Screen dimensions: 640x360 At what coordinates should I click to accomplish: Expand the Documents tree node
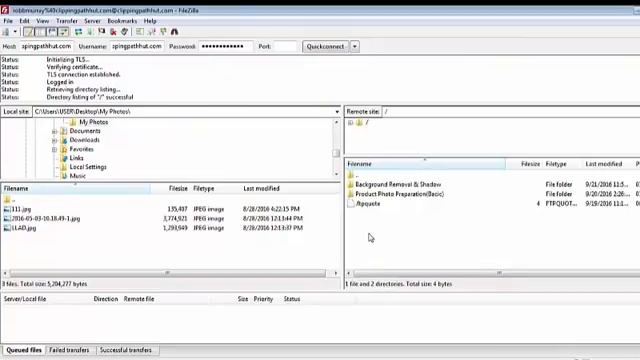pos(54,131)
